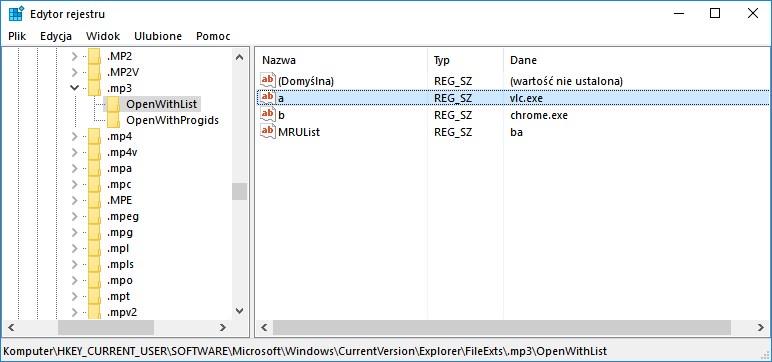
Task: Open the Ulubione menu
Action: (158, 36)
